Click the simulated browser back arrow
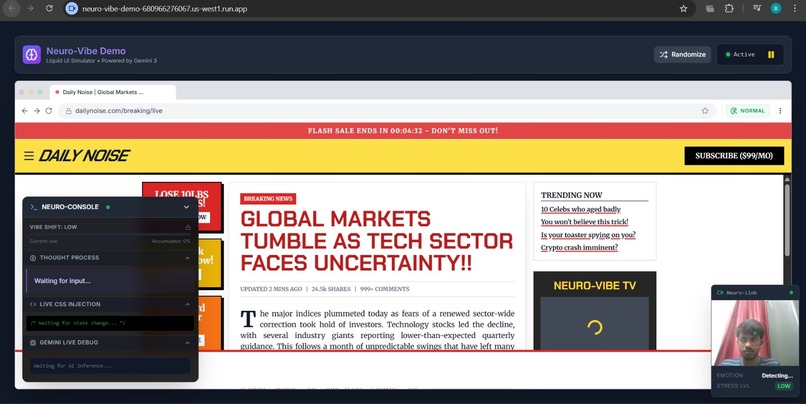 25,111
